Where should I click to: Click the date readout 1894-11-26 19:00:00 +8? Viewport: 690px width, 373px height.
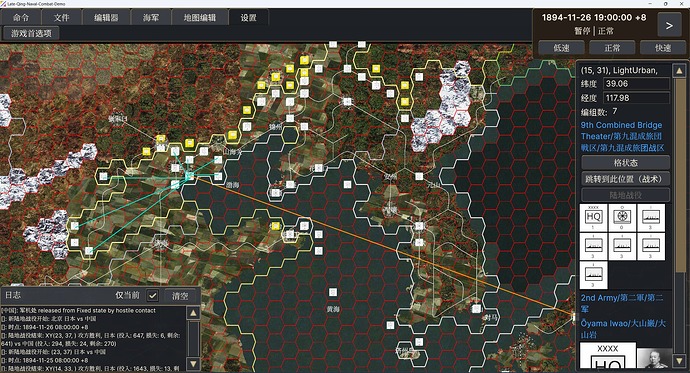pyautogui.click(x=594, y=18)
